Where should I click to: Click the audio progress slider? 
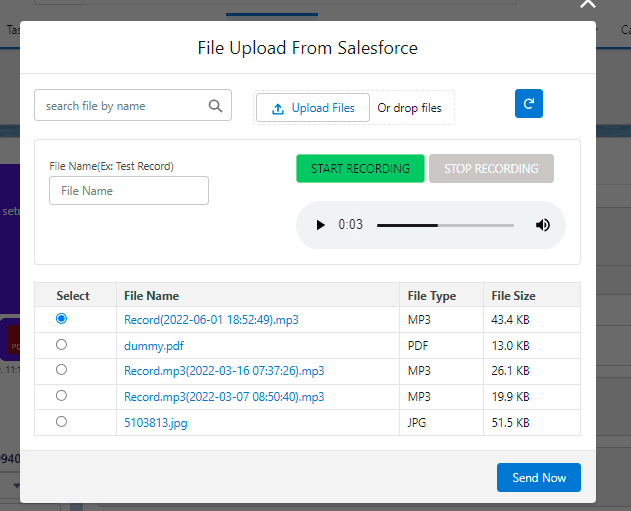[x=445, y=225]
